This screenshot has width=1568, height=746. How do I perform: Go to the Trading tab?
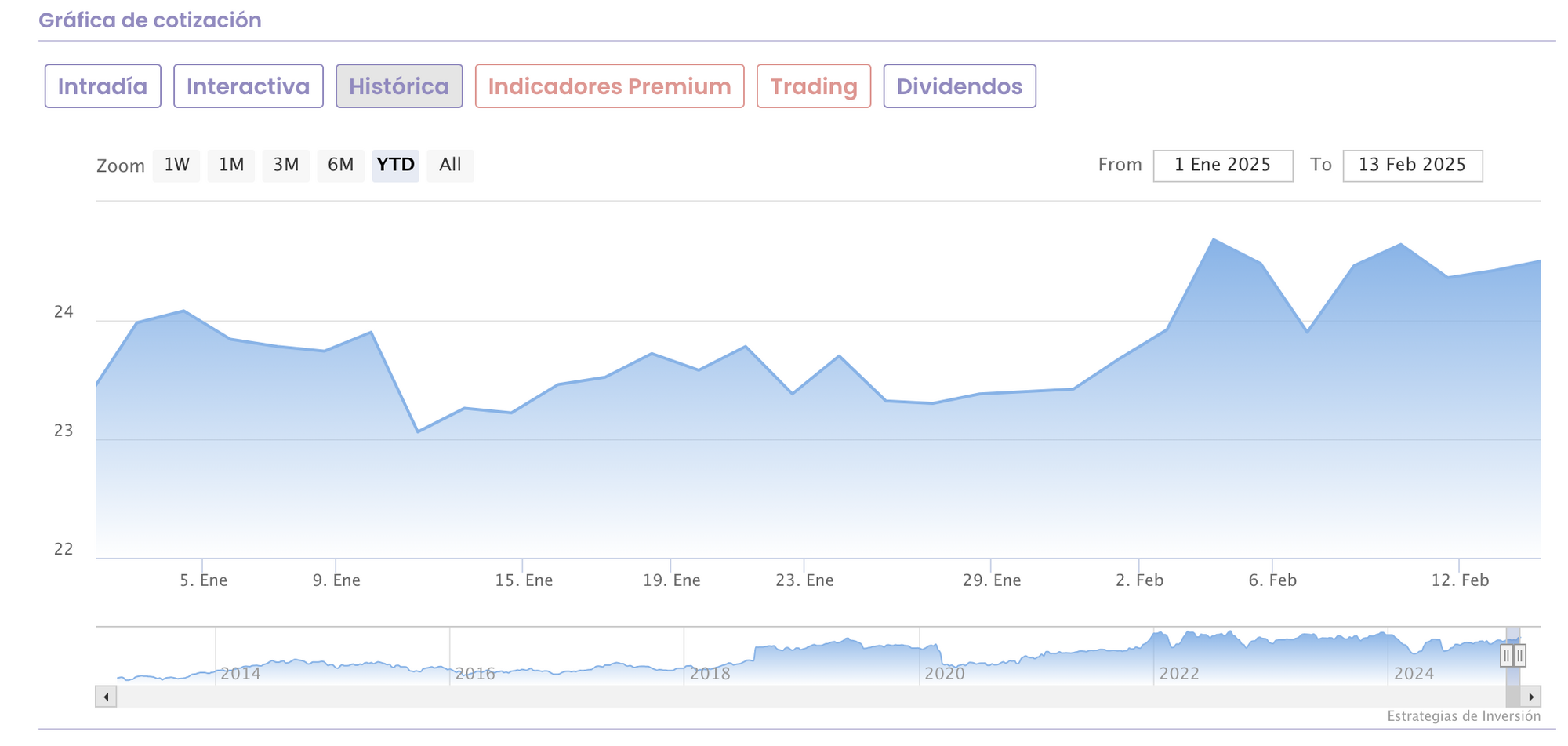click(813, 86)
